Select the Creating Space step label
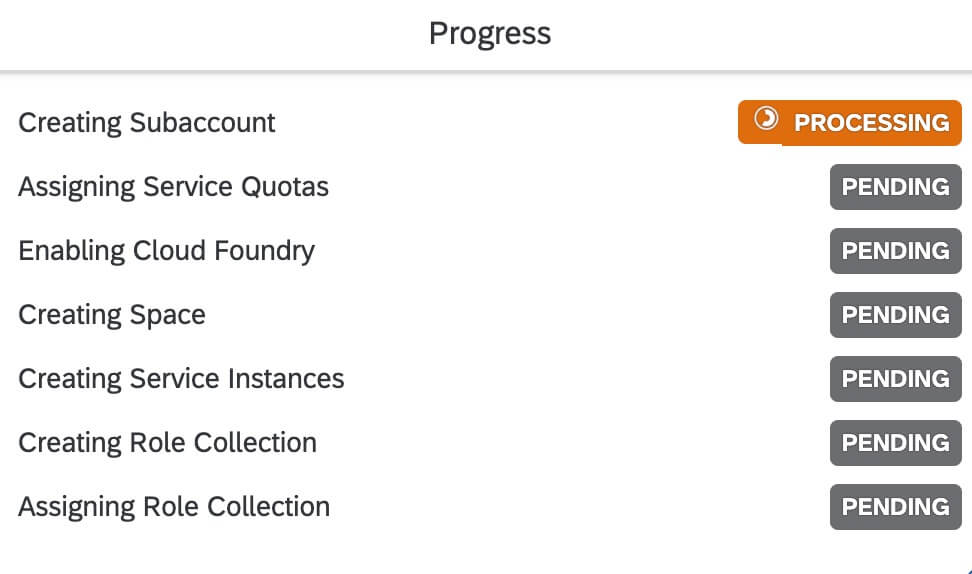The height and width of the screenshot is (574, 972). tap(112, 315)
